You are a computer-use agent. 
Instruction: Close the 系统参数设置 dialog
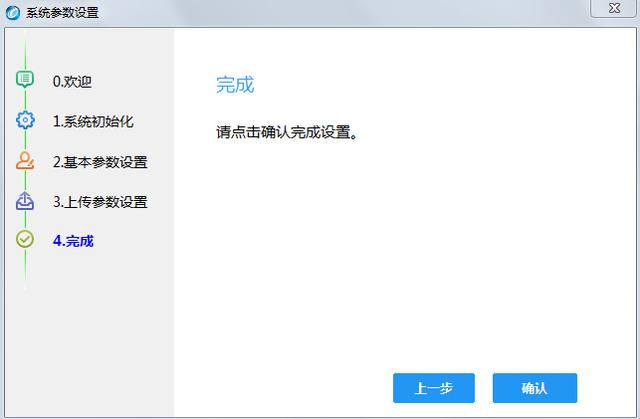[x=614, y=8]
